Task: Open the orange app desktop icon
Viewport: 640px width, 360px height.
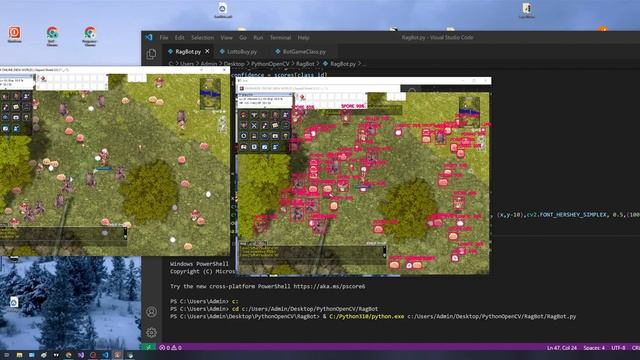Action: pos(14,34)
